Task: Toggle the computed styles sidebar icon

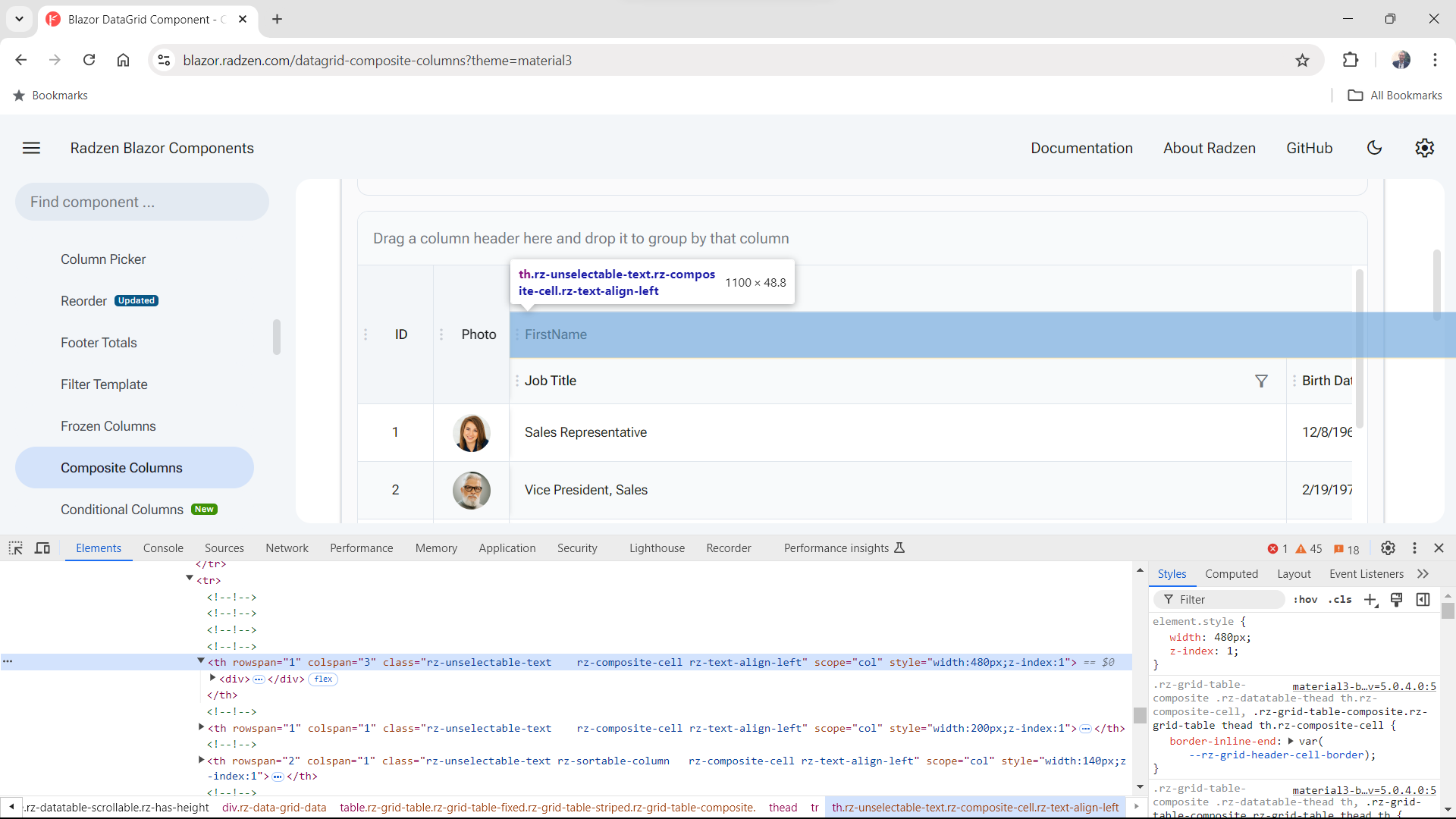Action: point(1423,600)
